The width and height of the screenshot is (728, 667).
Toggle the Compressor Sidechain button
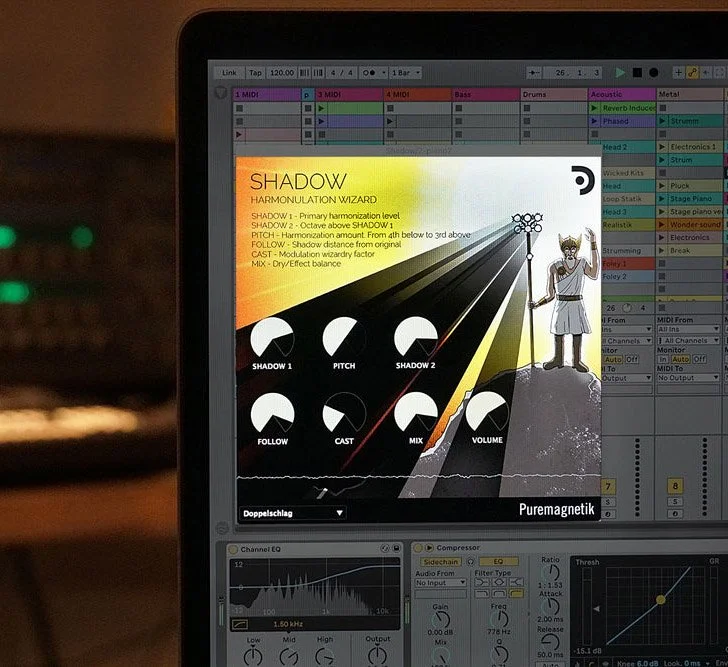tap(440, 562)
